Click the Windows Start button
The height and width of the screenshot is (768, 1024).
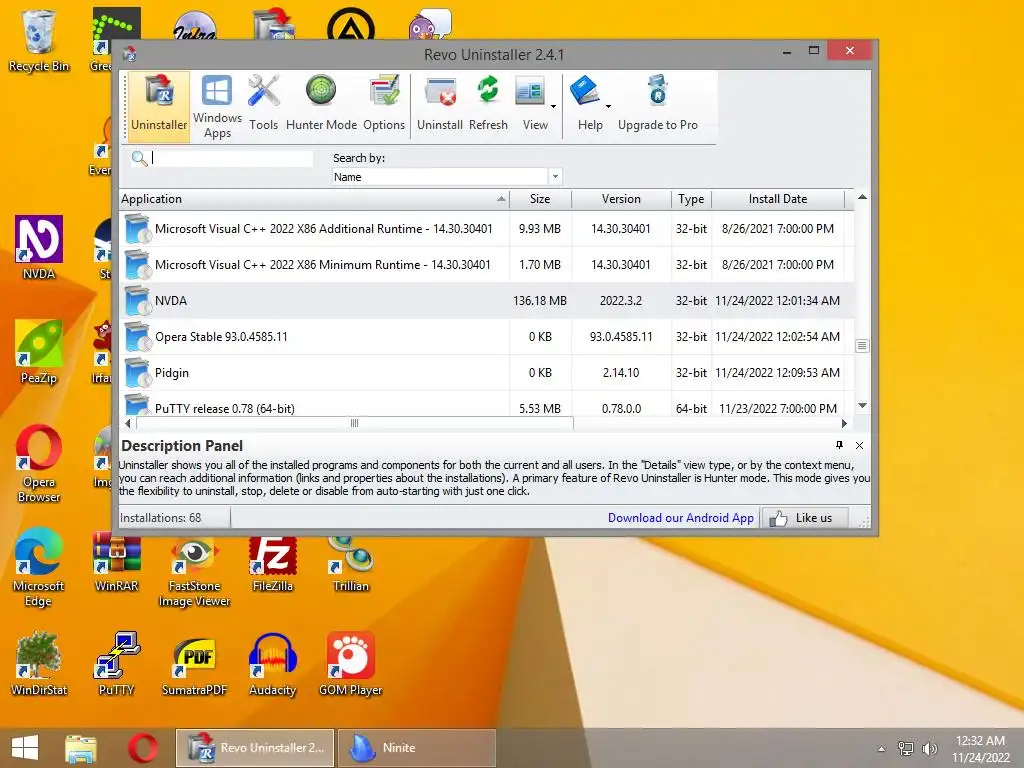(x=25, y=748)
